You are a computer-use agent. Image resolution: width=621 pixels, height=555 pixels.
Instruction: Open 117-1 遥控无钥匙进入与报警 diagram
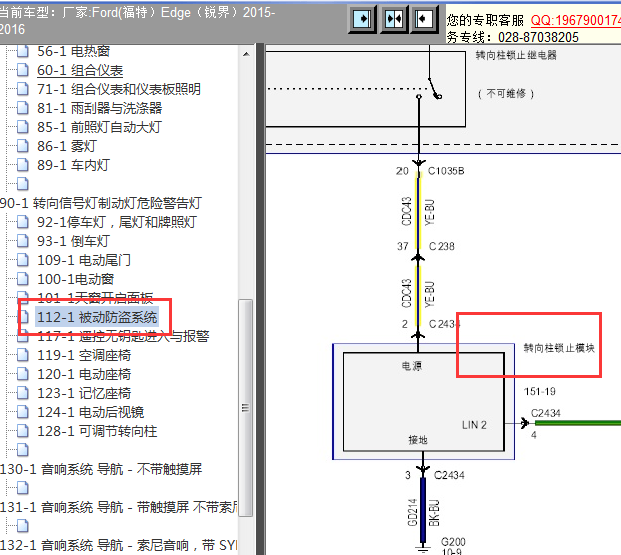click(123, 337)
